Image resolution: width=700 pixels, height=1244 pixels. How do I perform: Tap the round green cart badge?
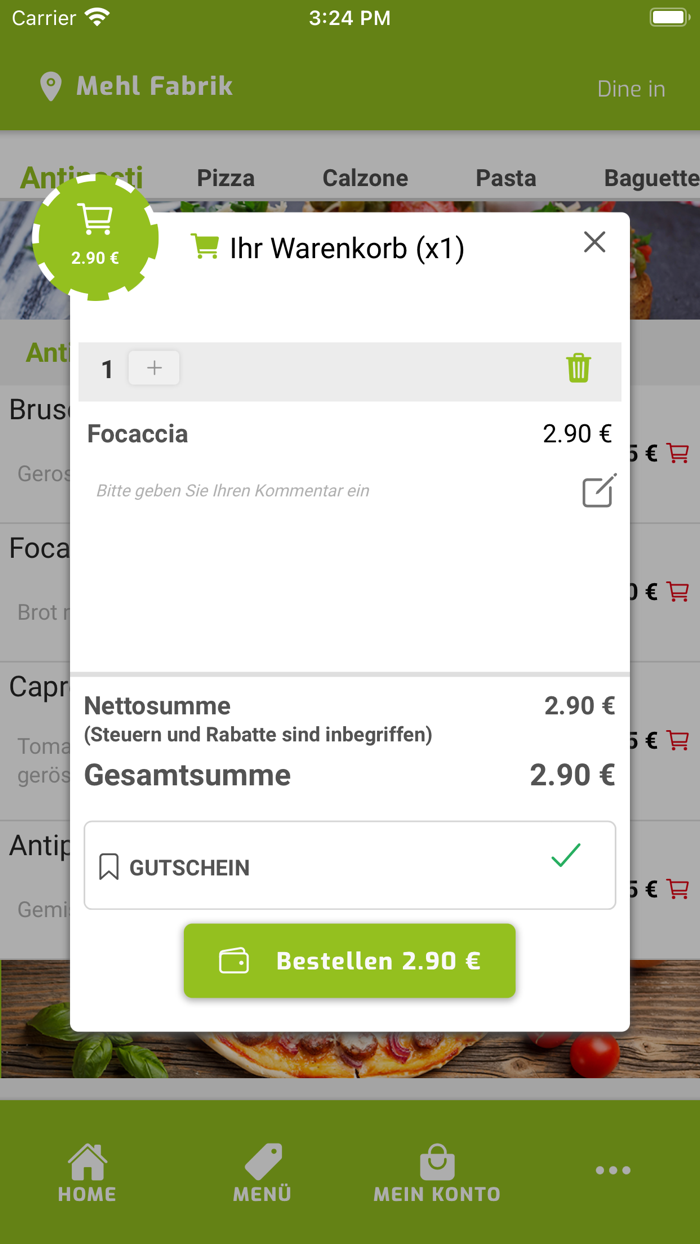click(95, 236)
